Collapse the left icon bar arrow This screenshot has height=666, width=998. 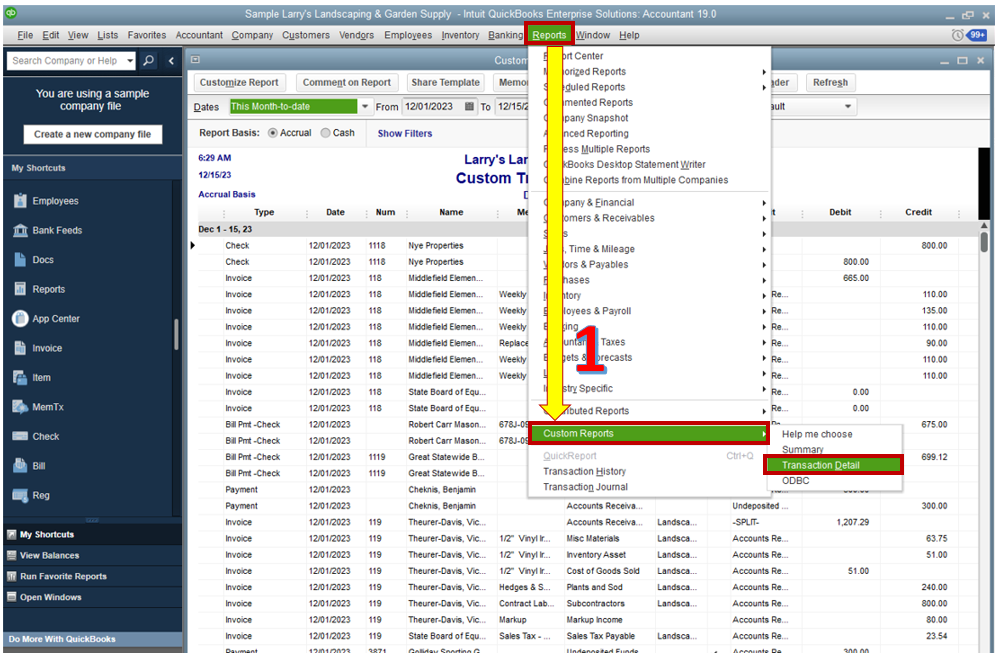171,60
